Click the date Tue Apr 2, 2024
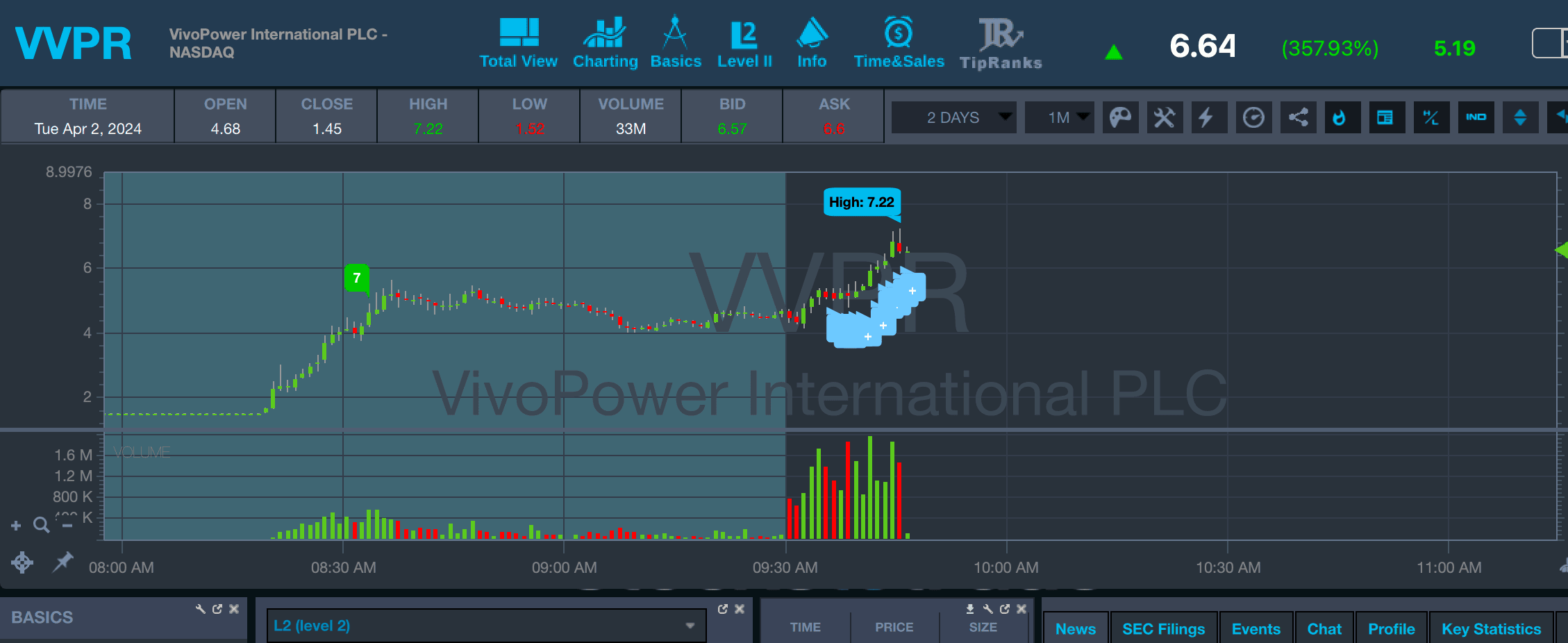 87,128
